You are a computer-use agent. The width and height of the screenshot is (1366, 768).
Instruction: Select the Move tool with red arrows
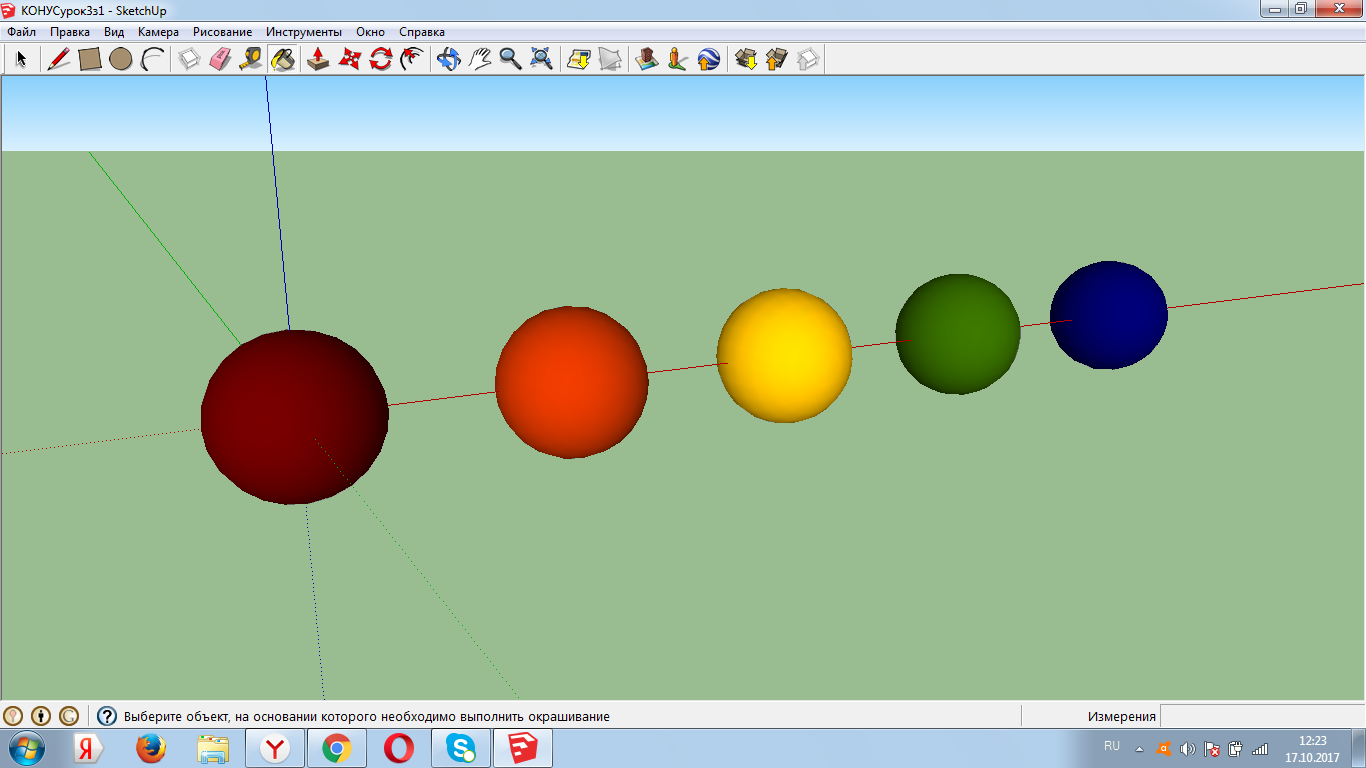[349, 59]
